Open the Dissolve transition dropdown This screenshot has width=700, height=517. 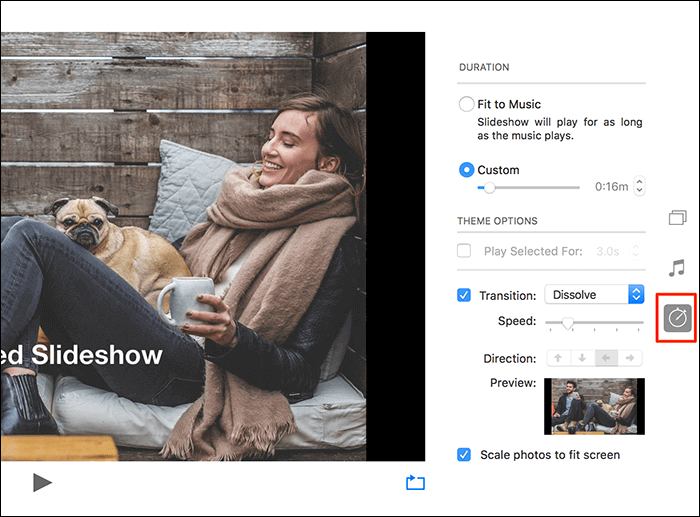594,295
